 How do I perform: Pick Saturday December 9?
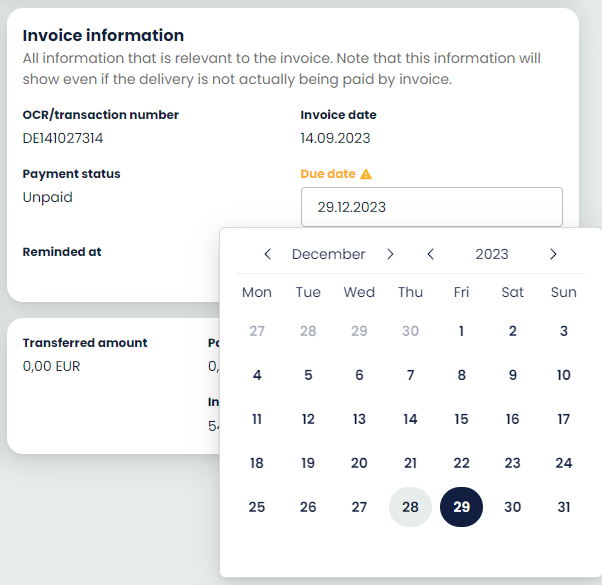[x=512, y=375]
